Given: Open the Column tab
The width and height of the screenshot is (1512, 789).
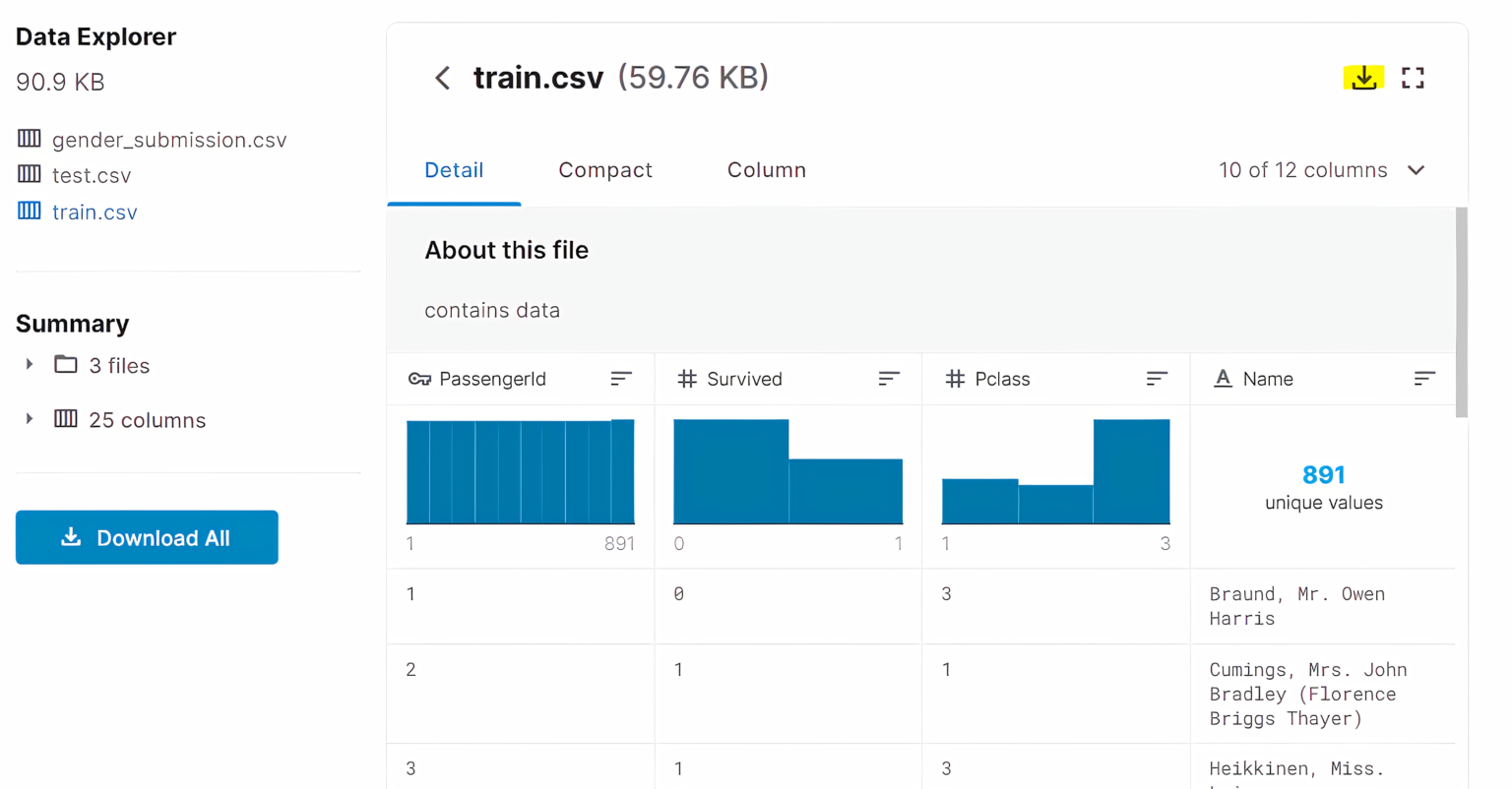Looking at the screenshot, I should click(766, 170).
